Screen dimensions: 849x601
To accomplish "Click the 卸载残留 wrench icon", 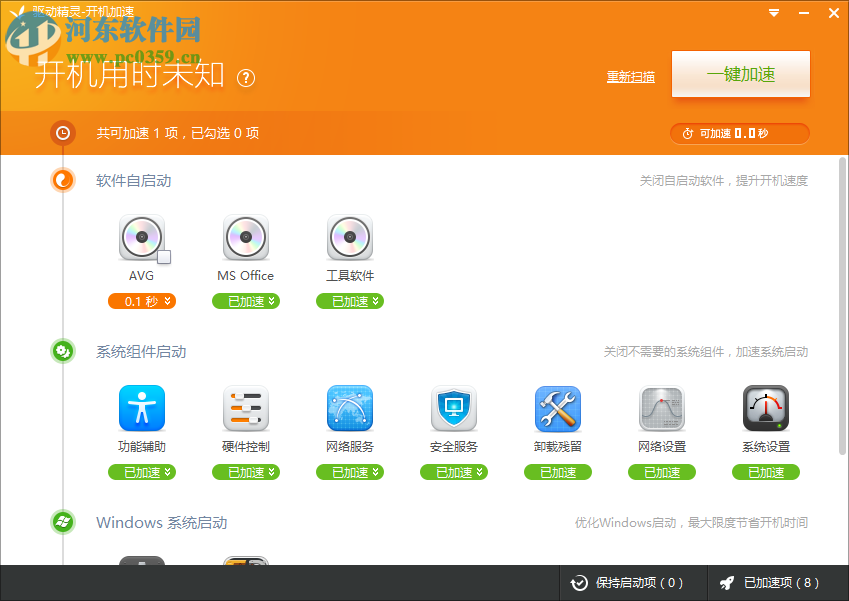I will [x=557, y=410].
